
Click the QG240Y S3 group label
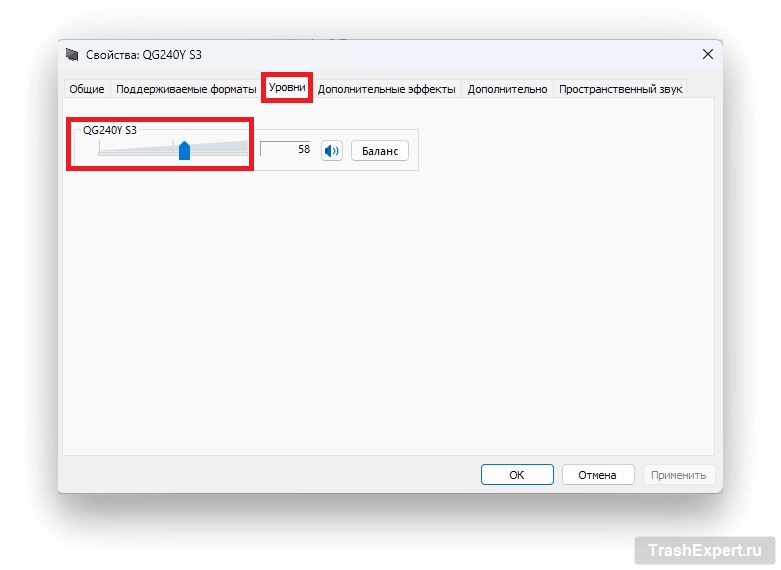click(110, 130)
